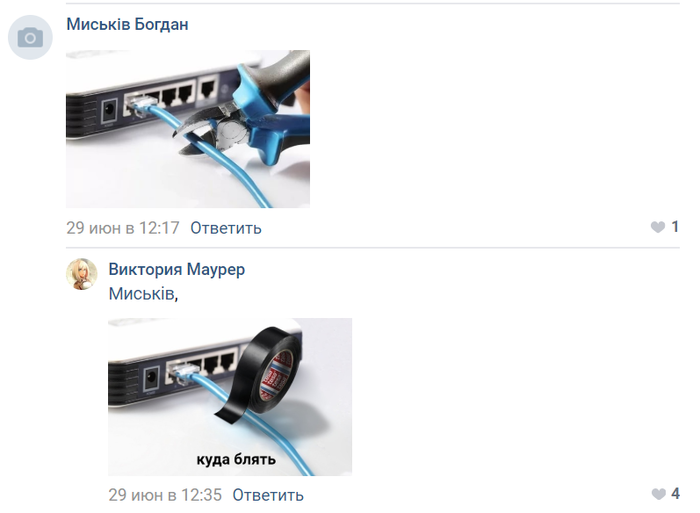
Task: Click the router power port in second image
Action: point(152,380)
